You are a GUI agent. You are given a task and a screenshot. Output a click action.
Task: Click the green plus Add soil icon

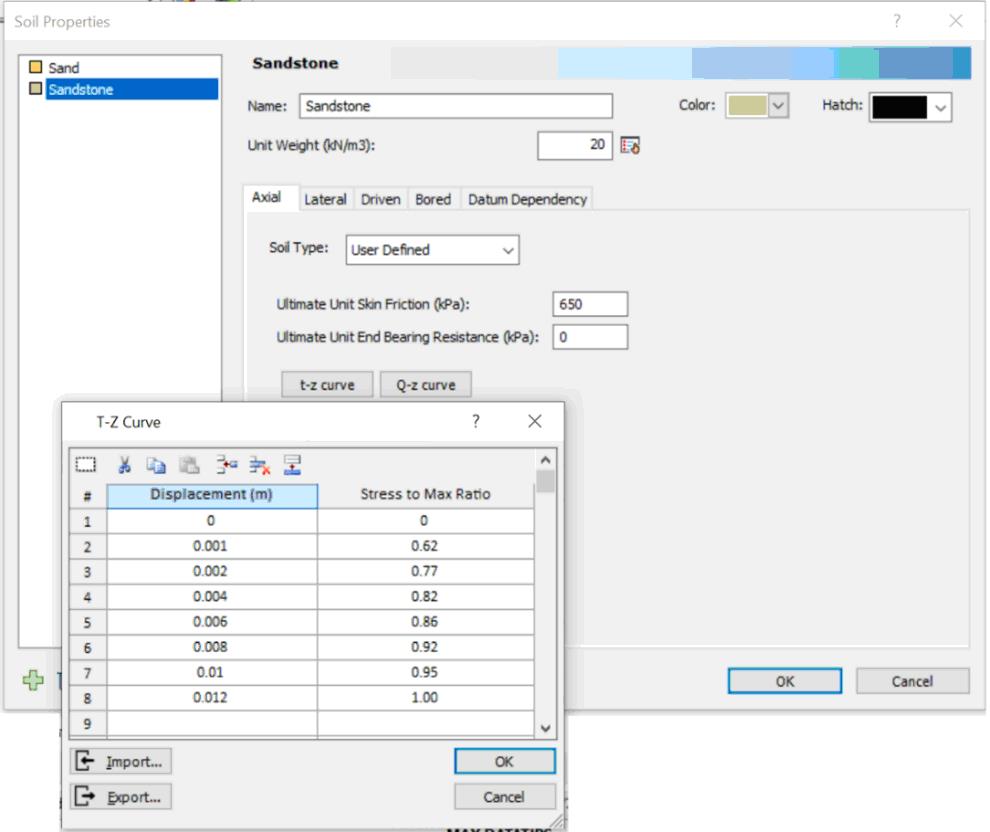[x=33, y=680]
